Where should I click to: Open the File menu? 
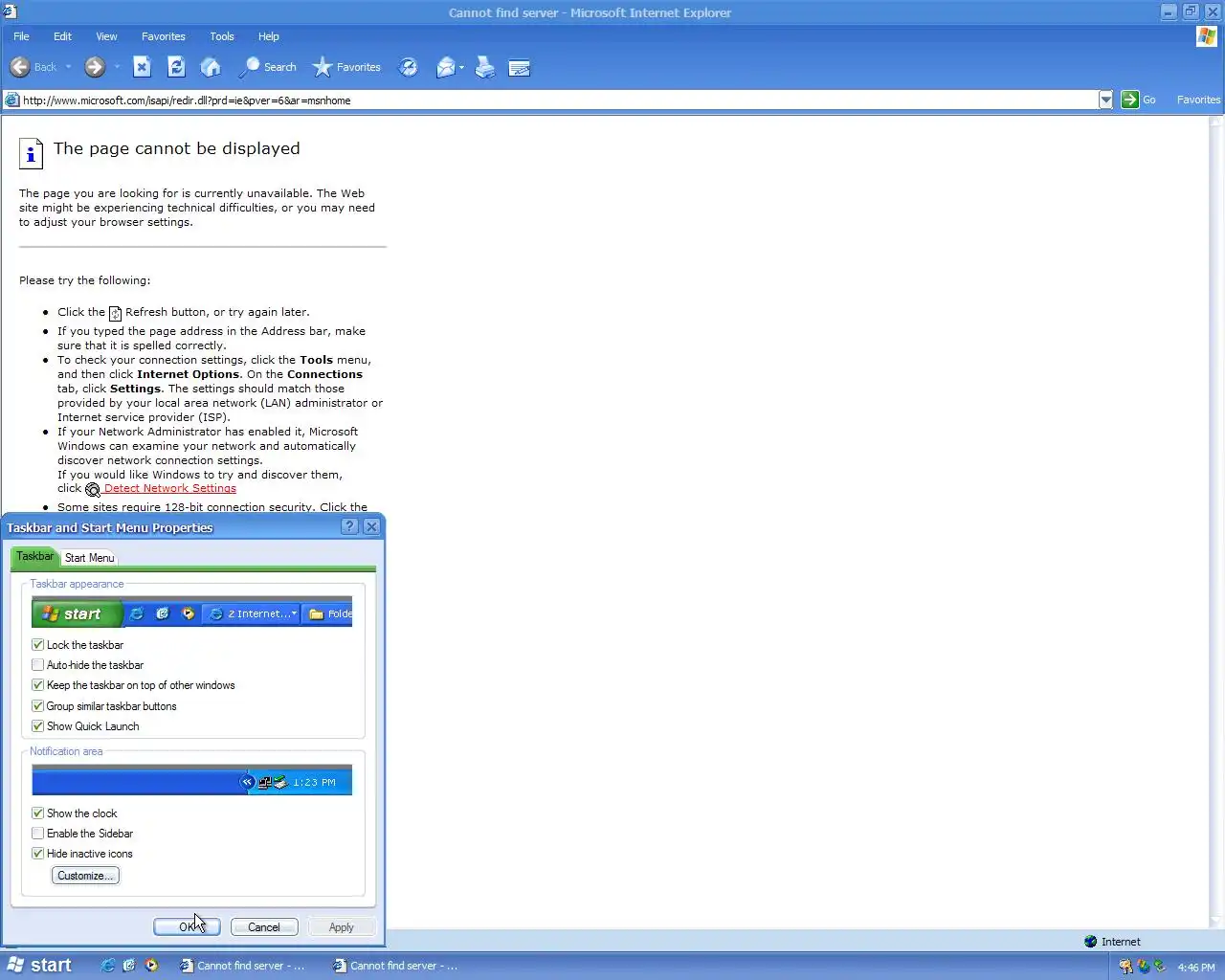click(21, 36)
